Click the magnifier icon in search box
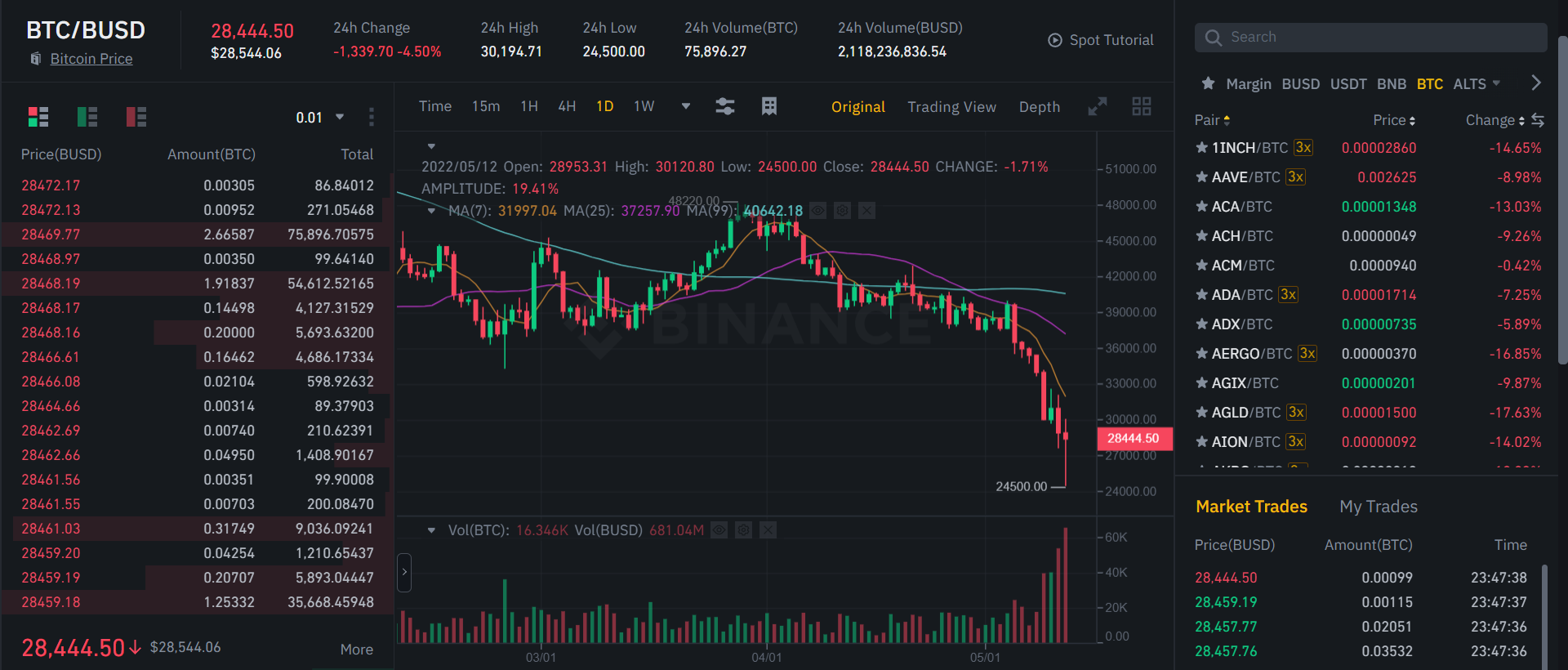This screenshot has width=1568, height=670. 1214,38
